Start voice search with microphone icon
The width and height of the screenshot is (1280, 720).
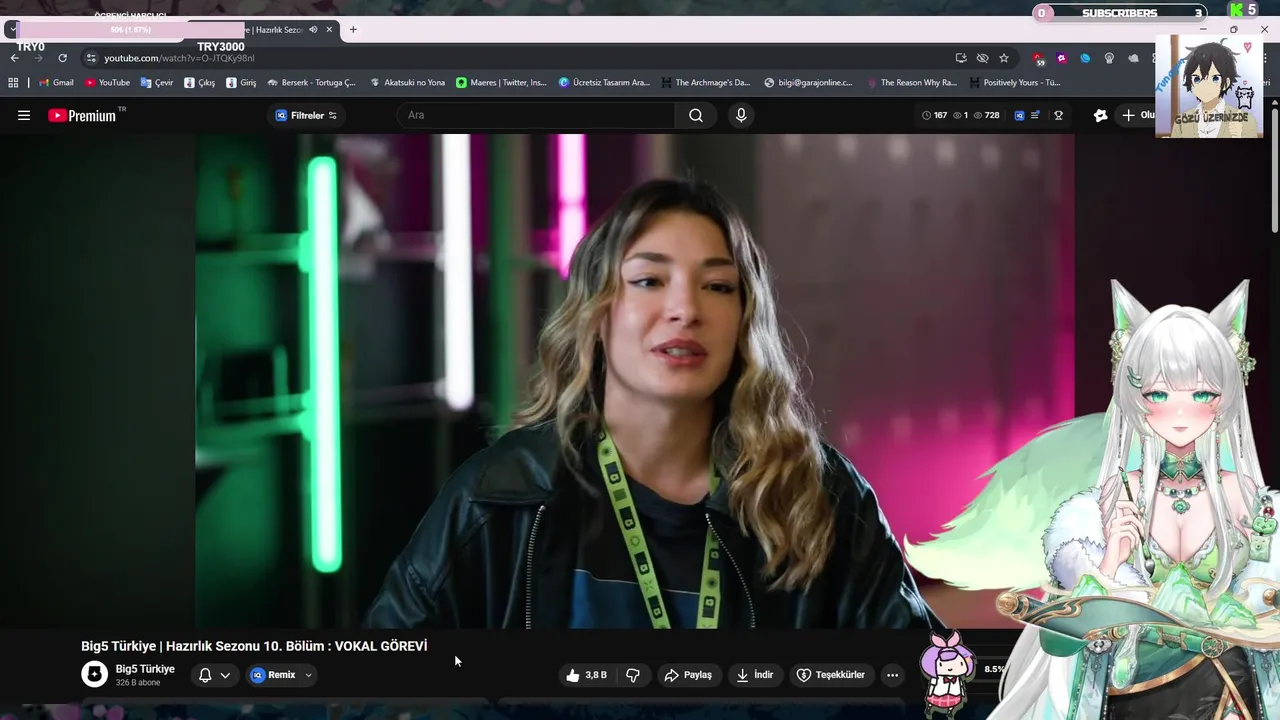(x=741, y=115)
